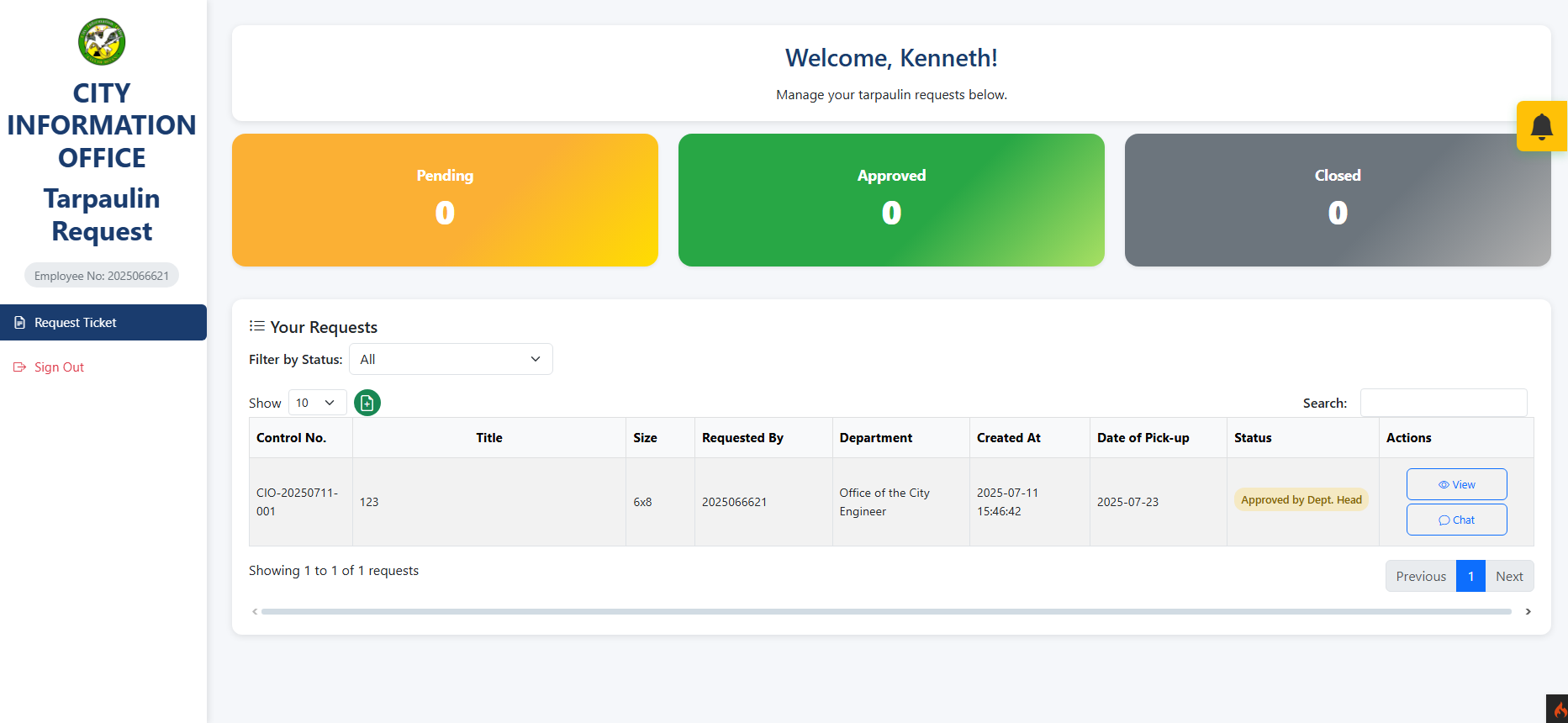This screenshot has width=1568, height=723.
Task: Click pick-up date 2025-07-23
Action: (x=1159, y=502)
